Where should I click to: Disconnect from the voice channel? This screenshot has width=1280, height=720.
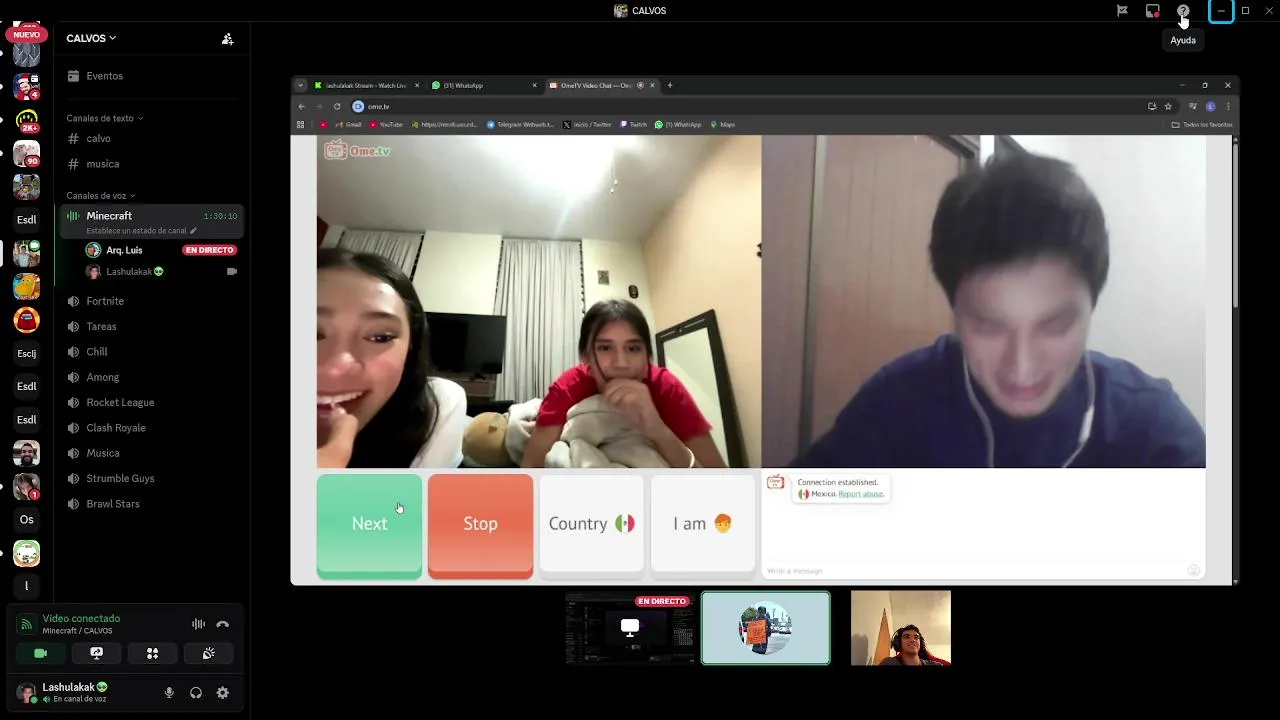click(x=222, y=624)
